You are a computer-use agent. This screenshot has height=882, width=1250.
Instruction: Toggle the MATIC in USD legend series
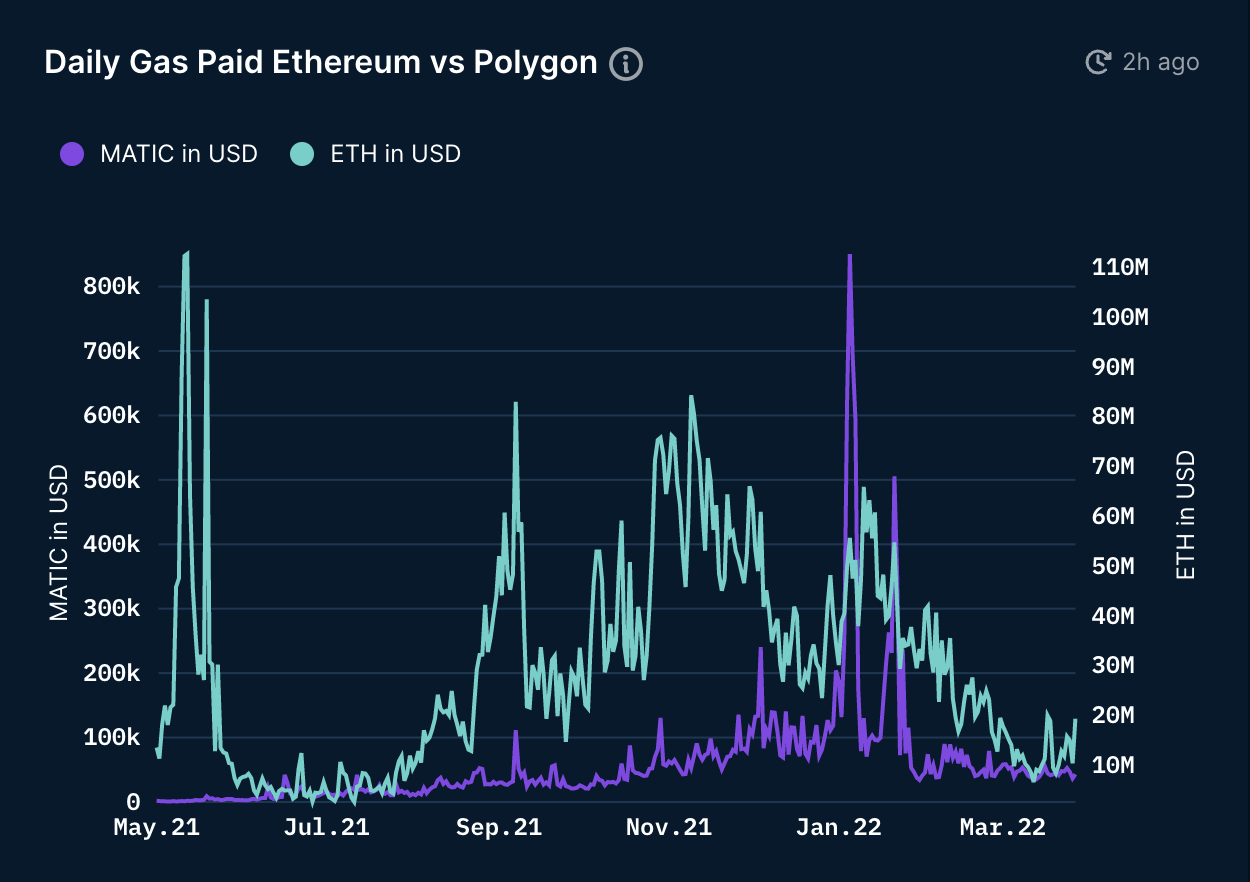(159, 154)
